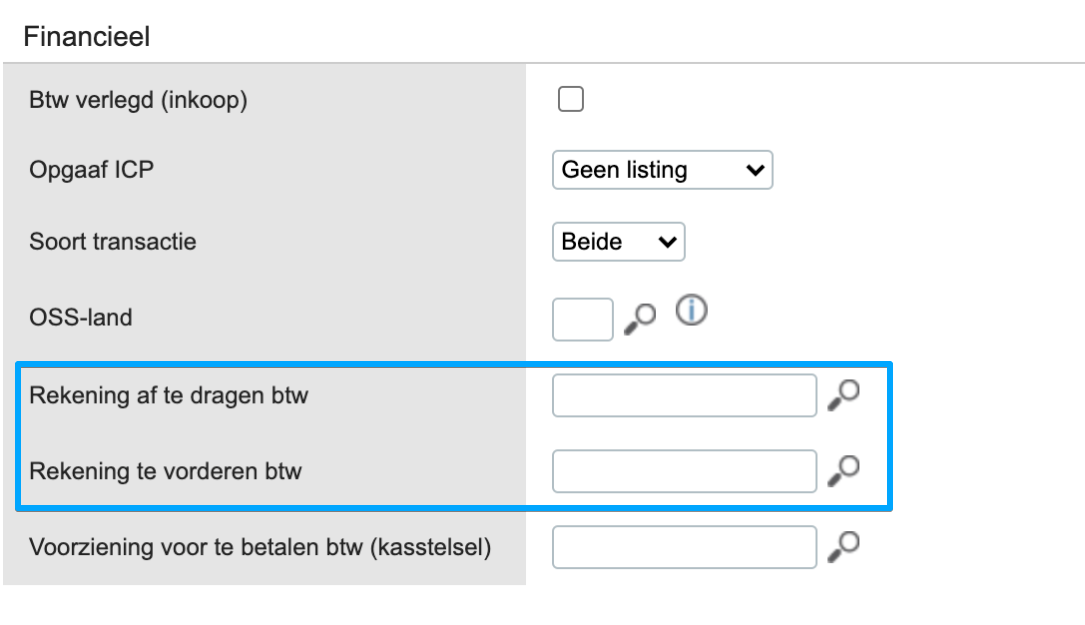1085x625 pixels.
Task: Click the Rekening af te dragen btw label
Action: click(169, 395)
